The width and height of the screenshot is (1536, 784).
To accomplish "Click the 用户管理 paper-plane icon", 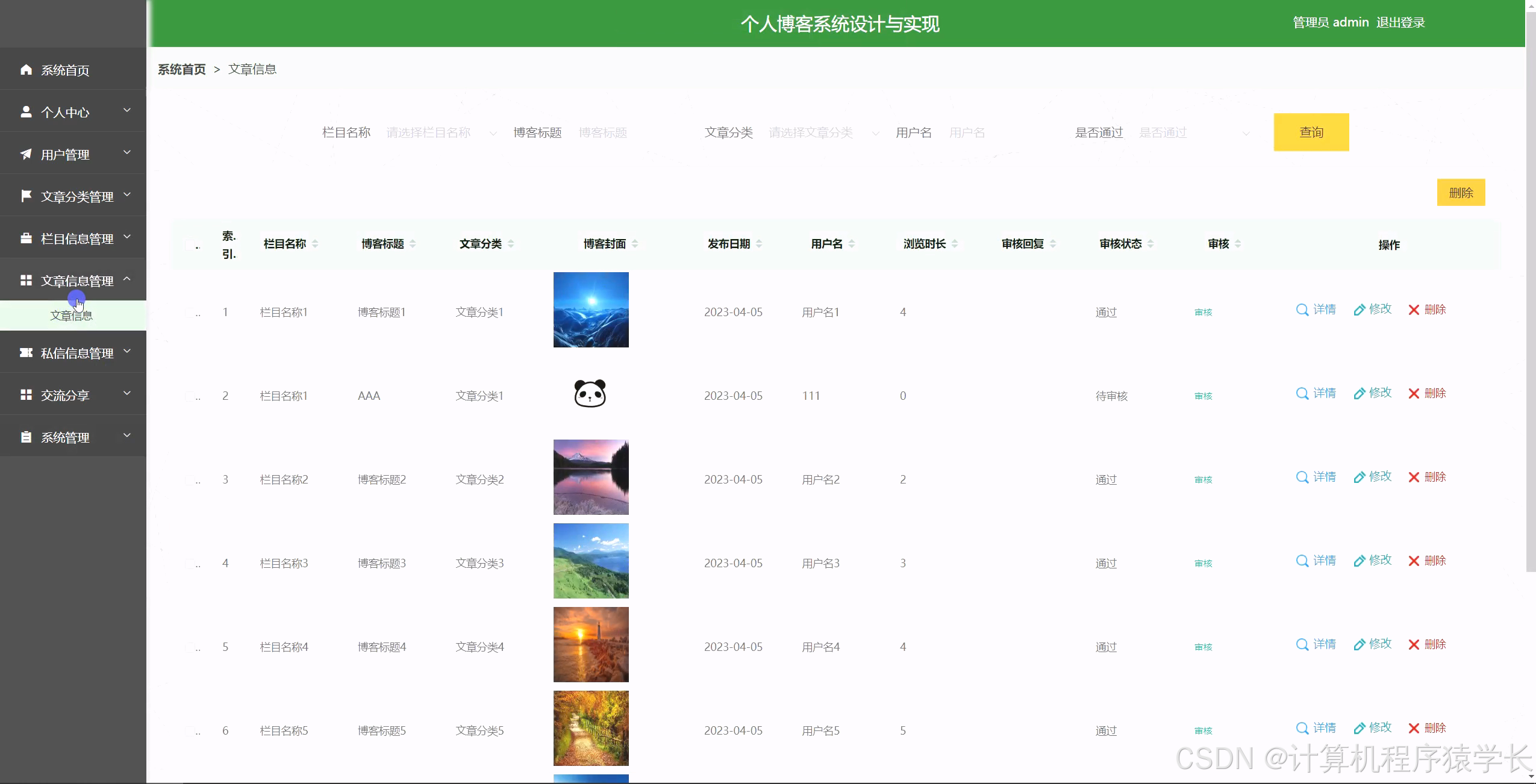I will pos(27,154).
